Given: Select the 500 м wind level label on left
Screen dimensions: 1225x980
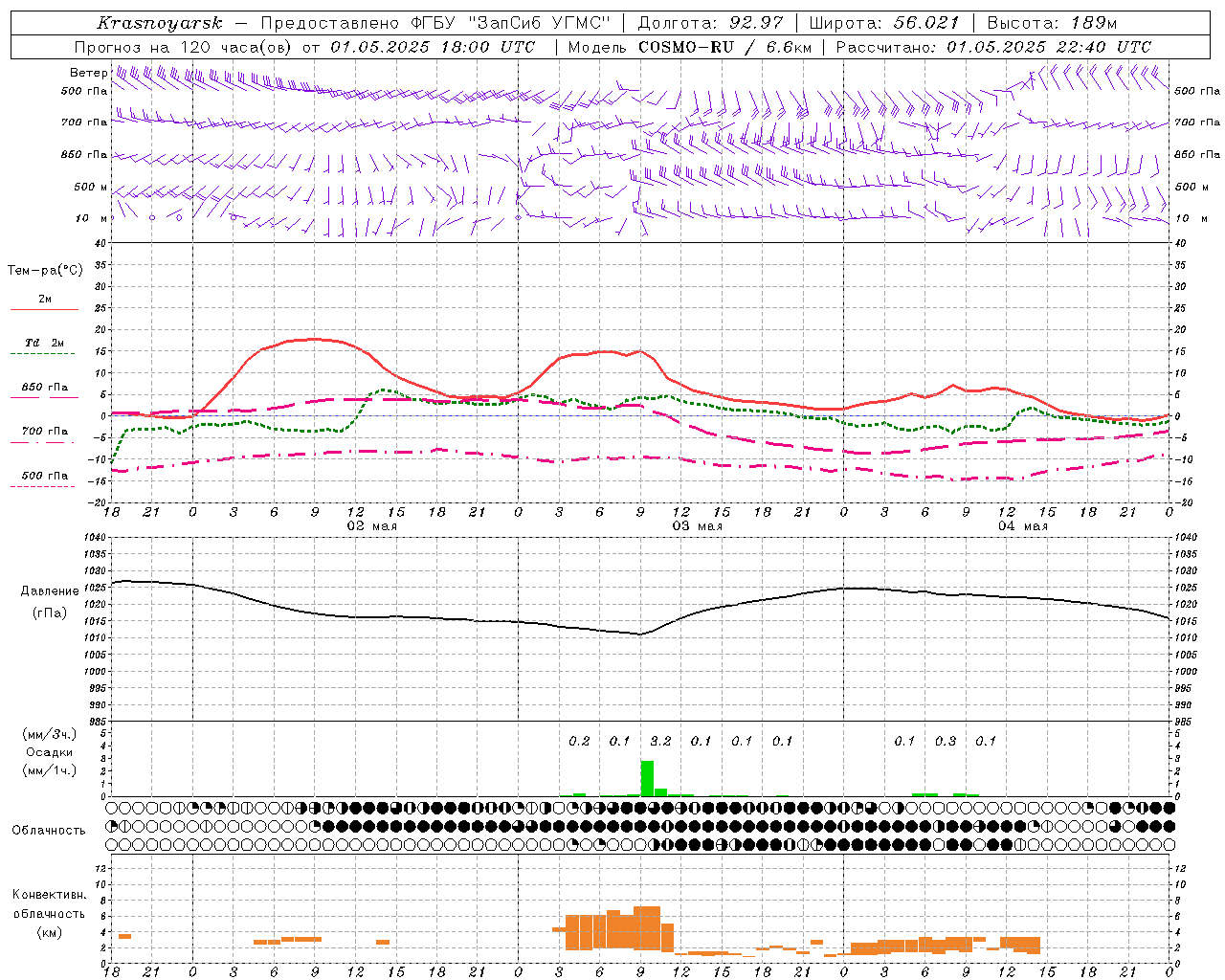Looking at the screenshot, I should (92, 187).
